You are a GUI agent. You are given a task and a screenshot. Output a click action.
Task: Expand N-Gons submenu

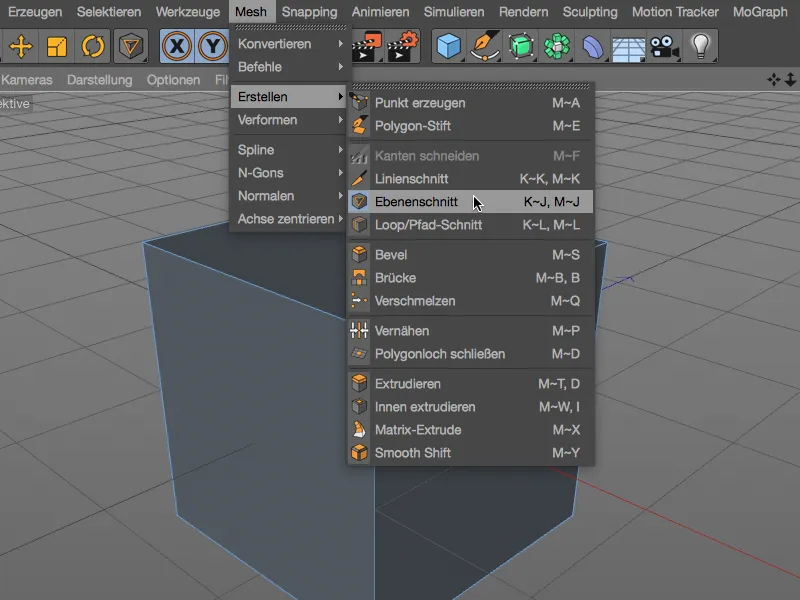coord(289,173)
